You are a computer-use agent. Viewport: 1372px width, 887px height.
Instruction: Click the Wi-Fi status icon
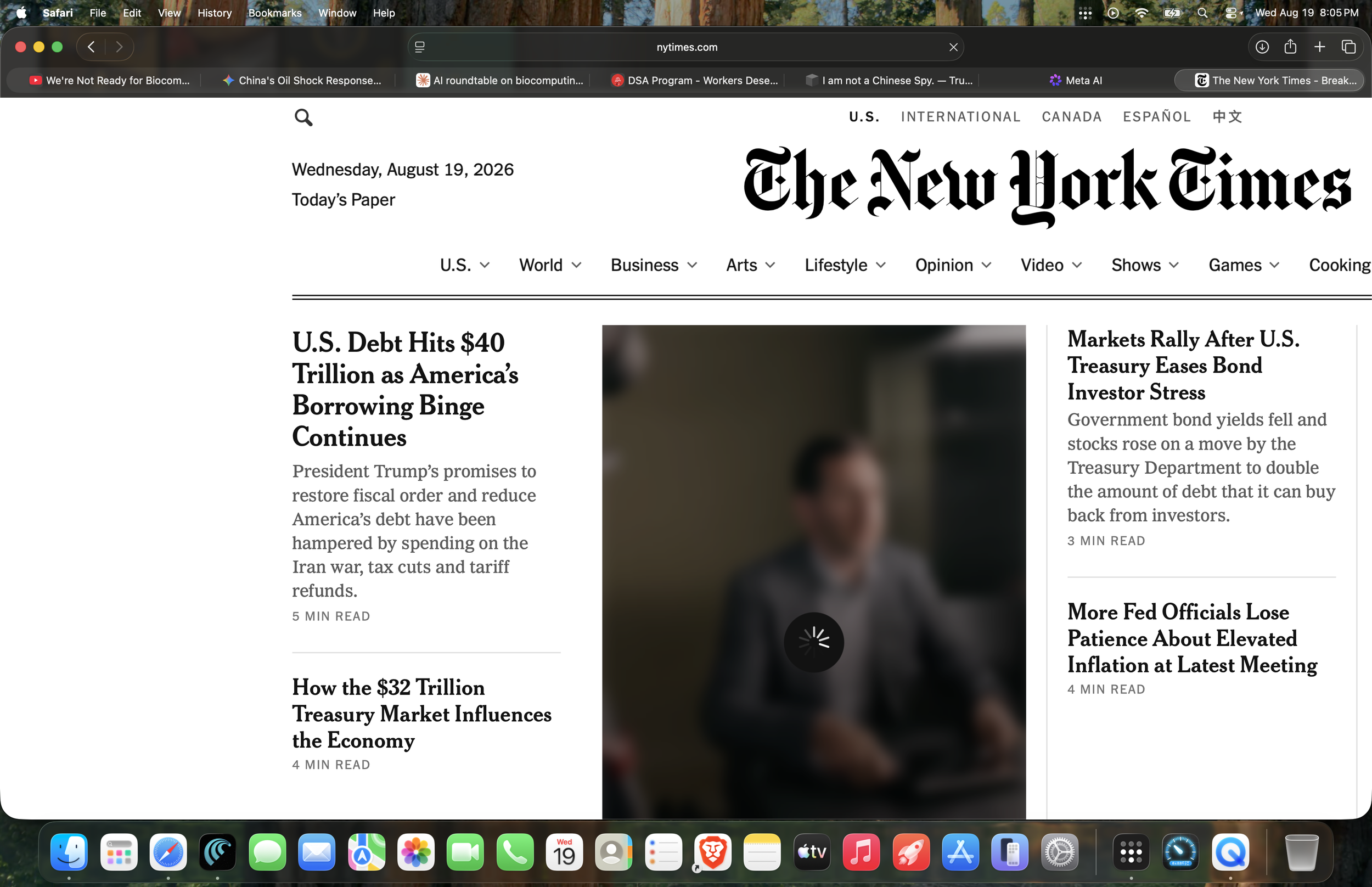point(1141,13)
